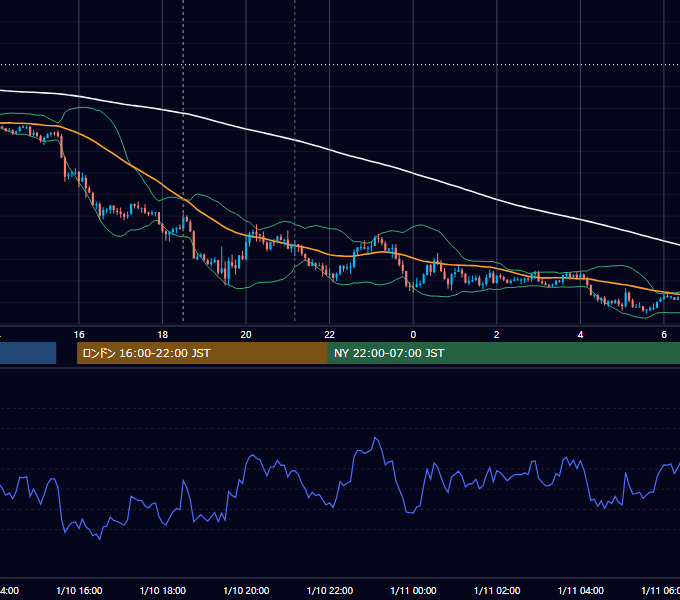
Task: Select the NY 22:00-07:00 JST session bar
Action: click(x=503, y=353)
